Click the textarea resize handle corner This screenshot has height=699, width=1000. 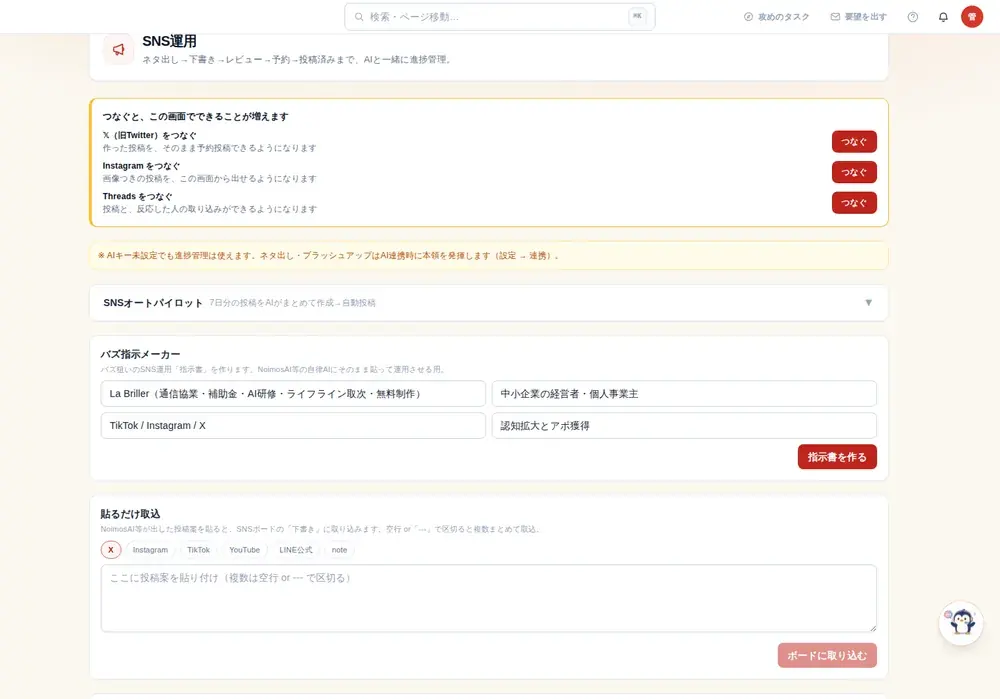click(872, 628)
